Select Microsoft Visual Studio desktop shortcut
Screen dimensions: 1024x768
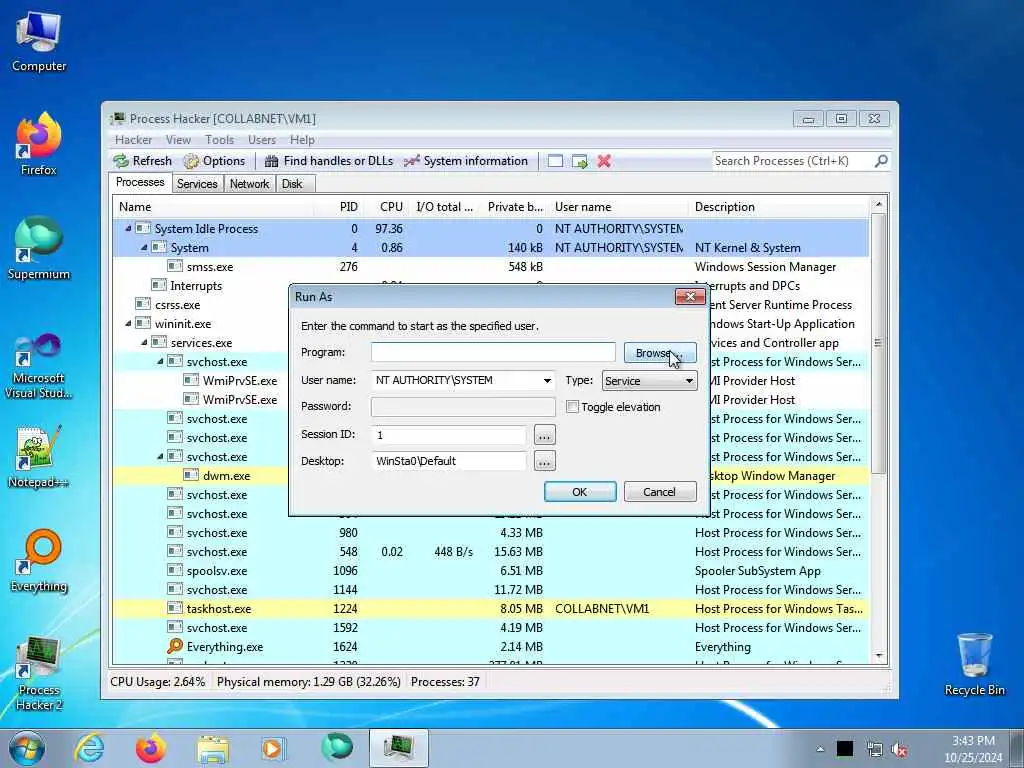(x=39, y=366)
